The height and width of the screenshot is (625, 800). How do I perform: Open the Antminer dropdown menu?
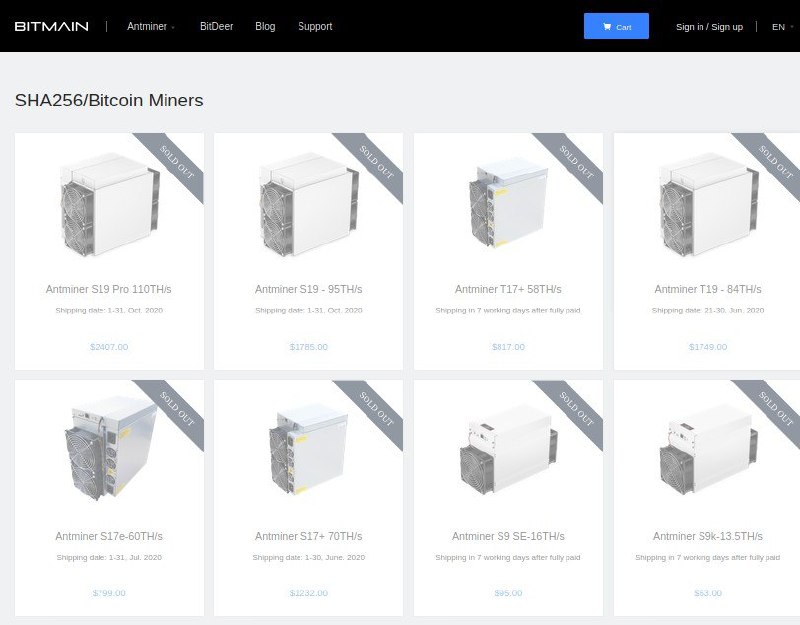151,27
